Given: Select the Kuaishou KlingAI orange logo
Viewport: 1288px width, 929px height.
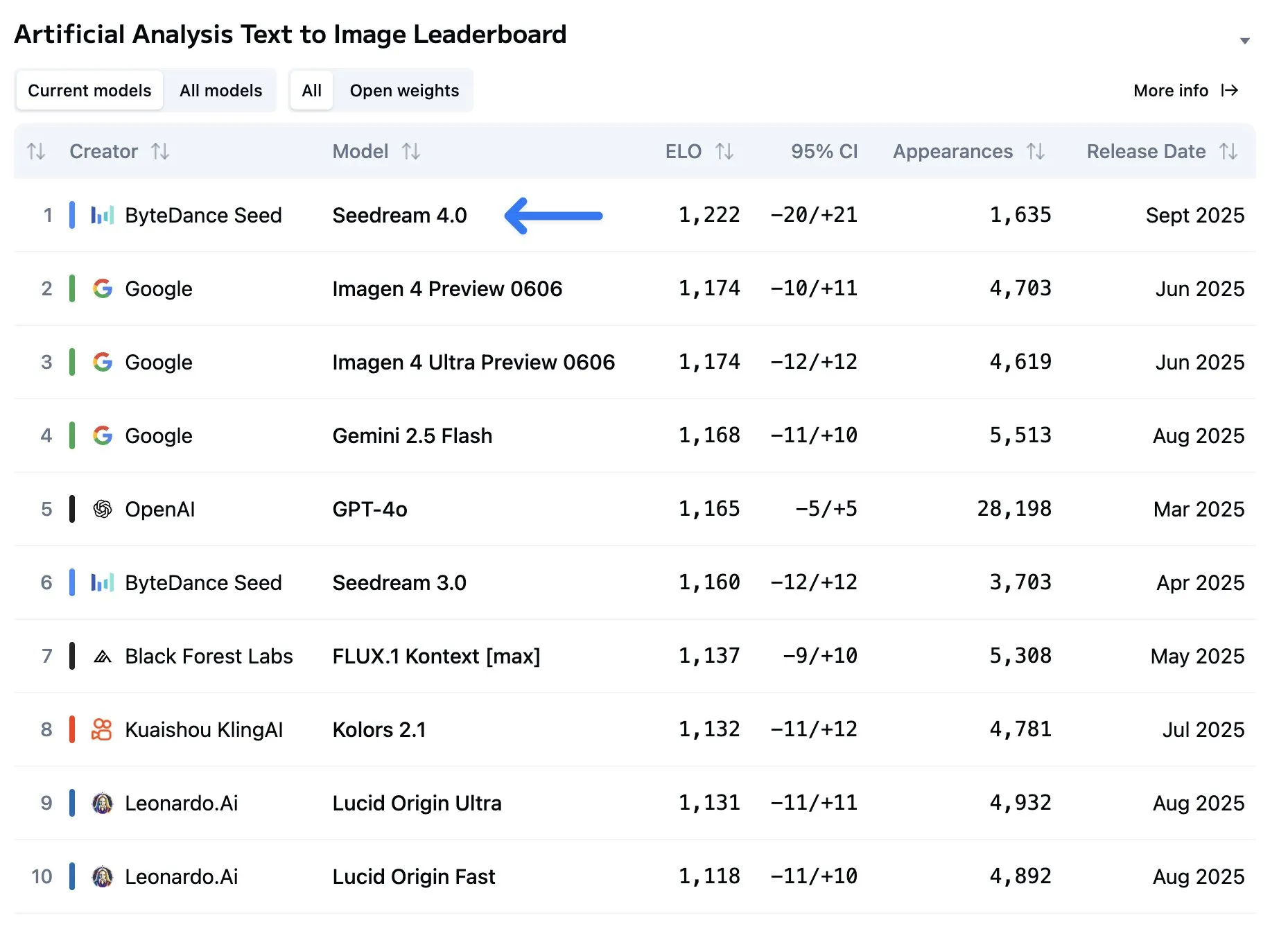Looking at the screenshot, I should (102, 729).
